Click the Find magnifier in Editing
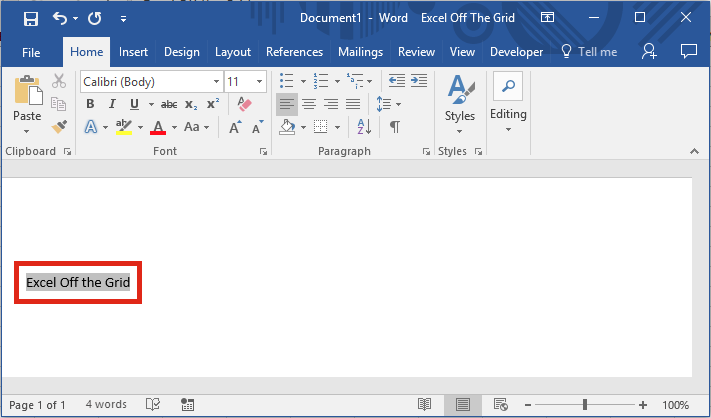 click(x=508, y=86)
